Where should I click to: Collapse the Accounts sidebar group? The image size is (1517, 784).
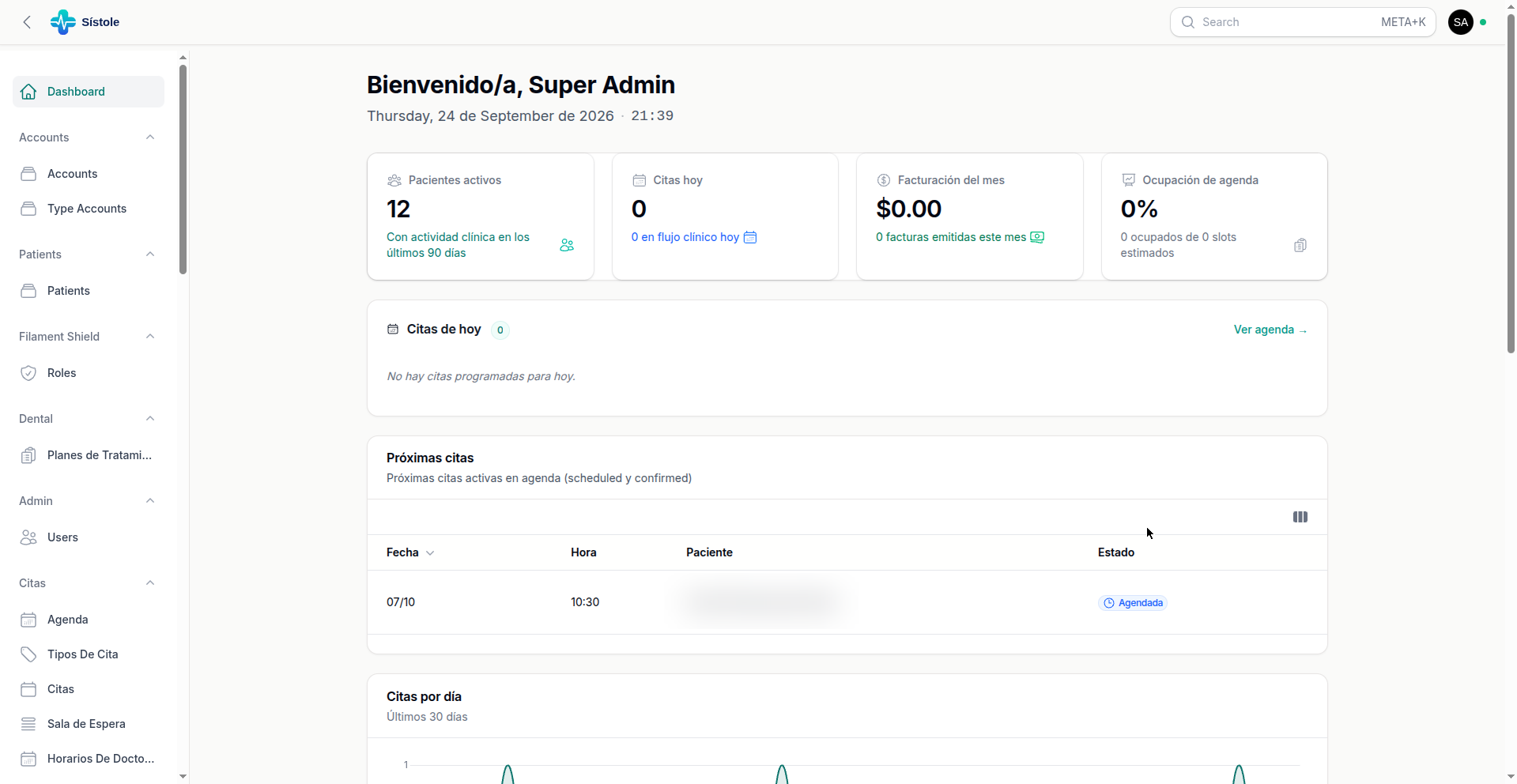point(150,138)
